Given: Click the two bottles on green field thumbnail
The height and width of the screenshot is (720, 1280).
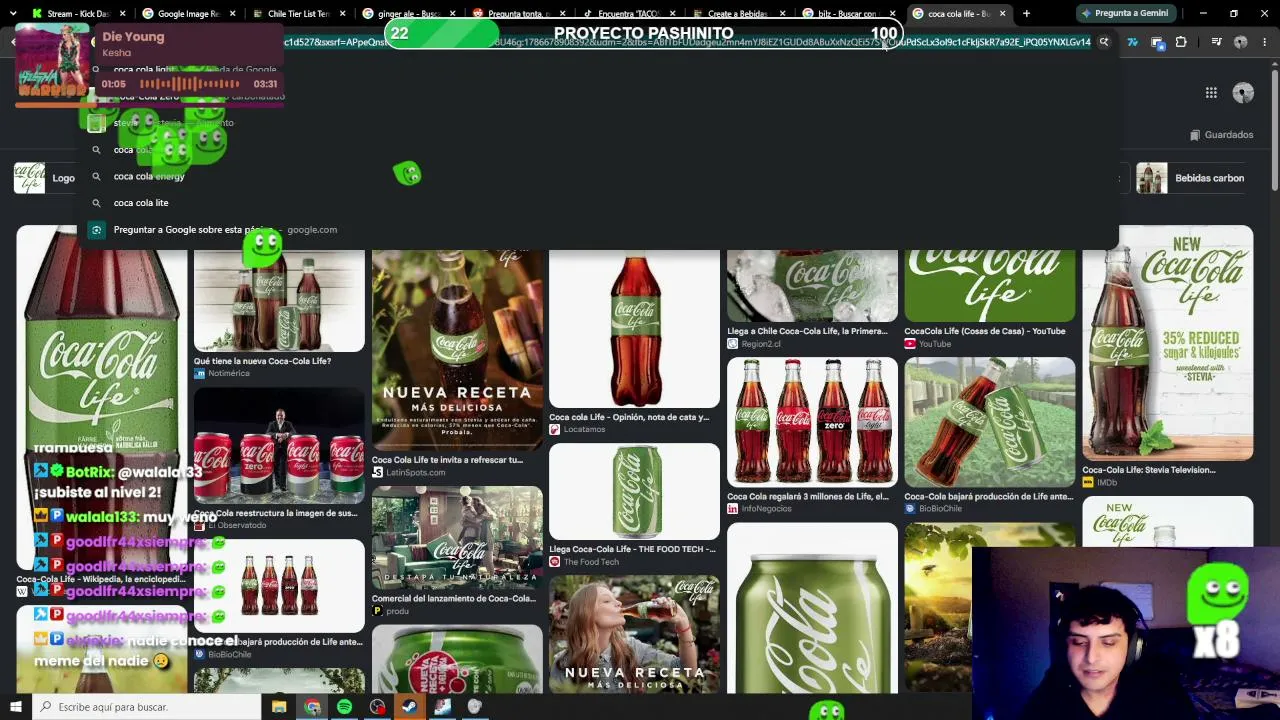Looking at the screenshot, I should 990,422.
